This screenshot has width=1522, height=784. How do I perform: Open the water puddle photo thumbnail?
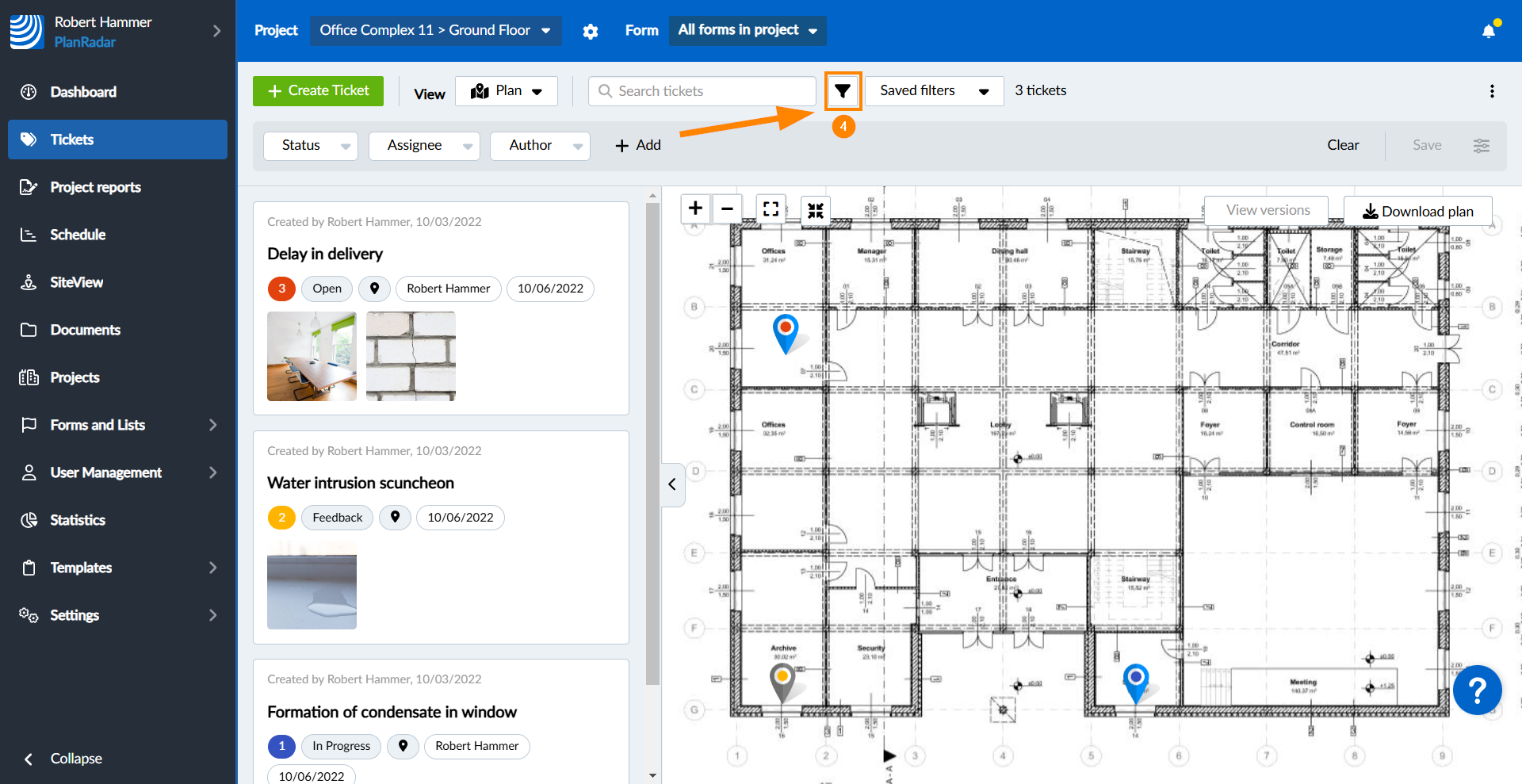(312, 585)
